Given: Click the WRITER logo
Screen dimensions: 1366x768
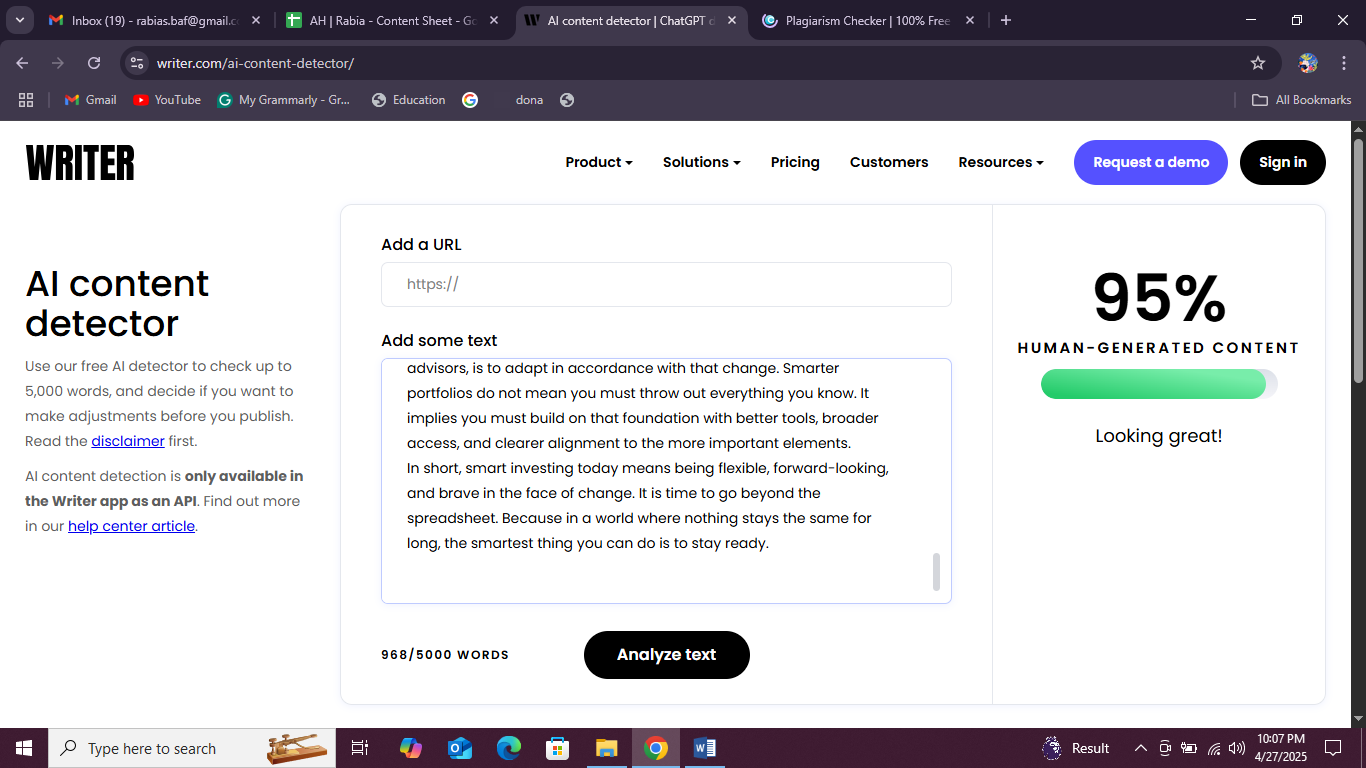Looking at the screenshot, I should pos(80,162).
